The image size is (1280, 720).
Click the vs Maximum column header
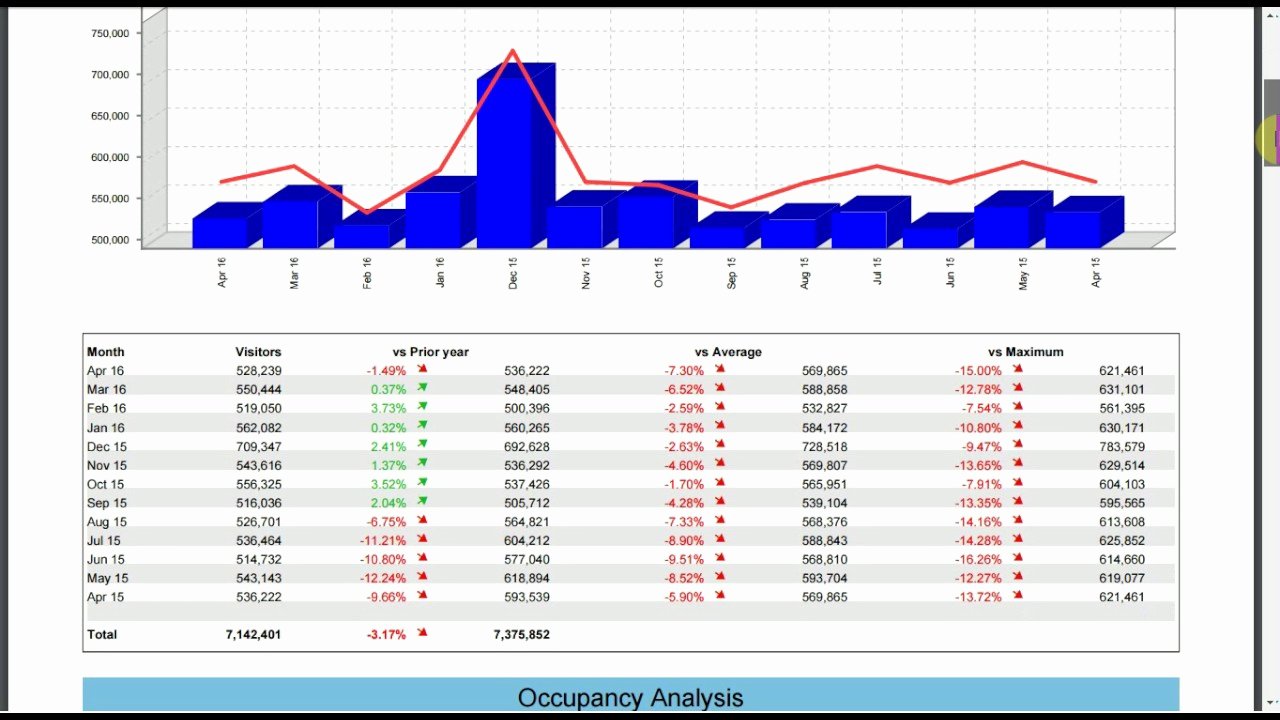click(1026, 352)
